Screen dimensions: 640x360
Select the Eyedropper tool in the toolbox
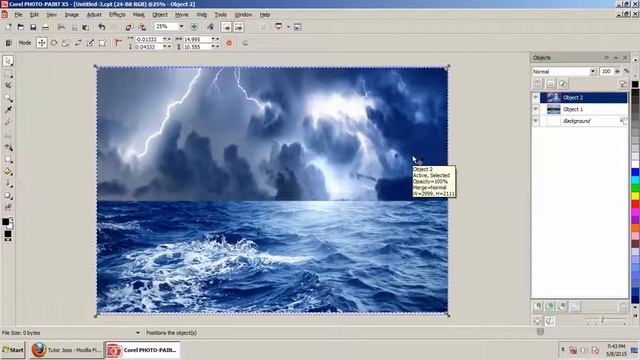(8, 110)
